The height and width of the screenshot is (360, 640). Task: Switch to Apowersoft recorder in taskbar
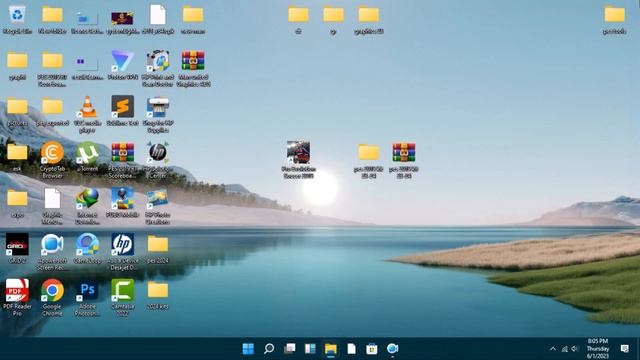tap(392, 349)
